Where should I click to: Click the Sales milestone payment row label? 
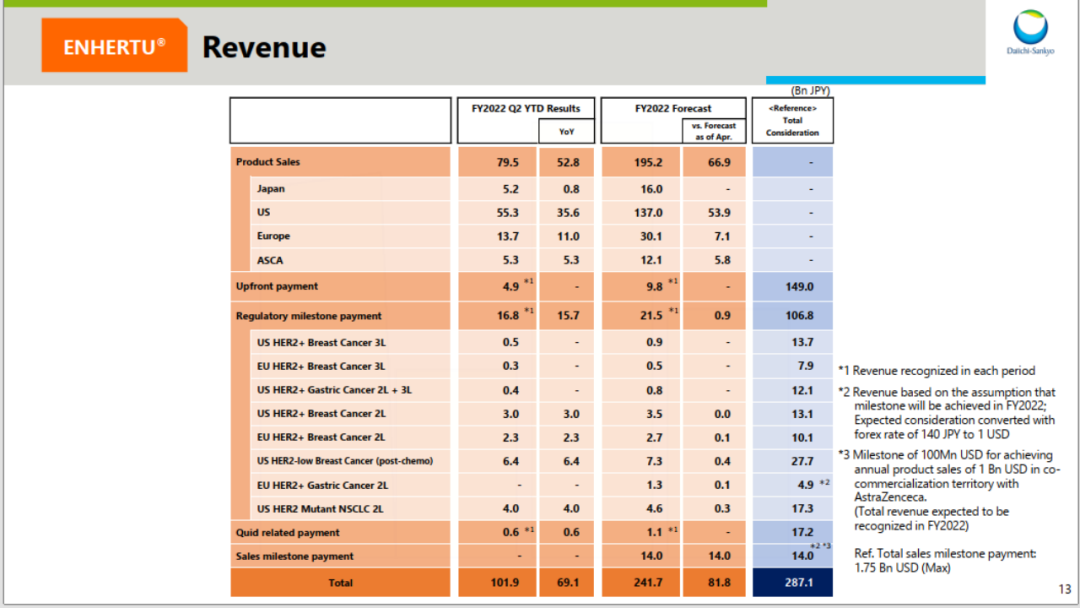(295, 556)
